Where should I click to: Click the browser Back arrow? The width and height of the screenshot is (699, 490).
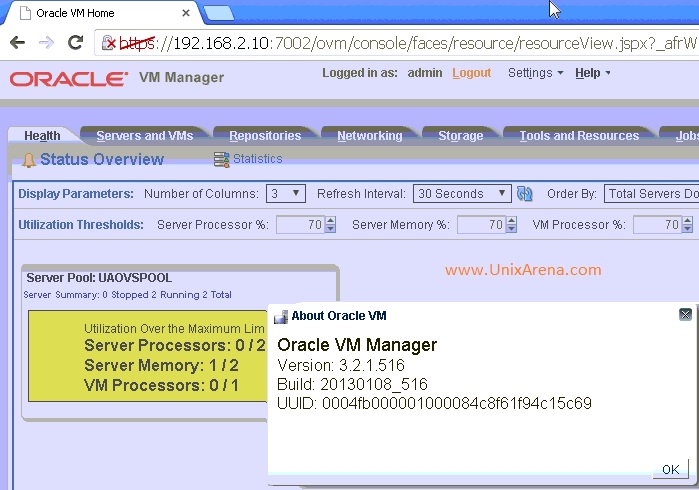point(17,43)
